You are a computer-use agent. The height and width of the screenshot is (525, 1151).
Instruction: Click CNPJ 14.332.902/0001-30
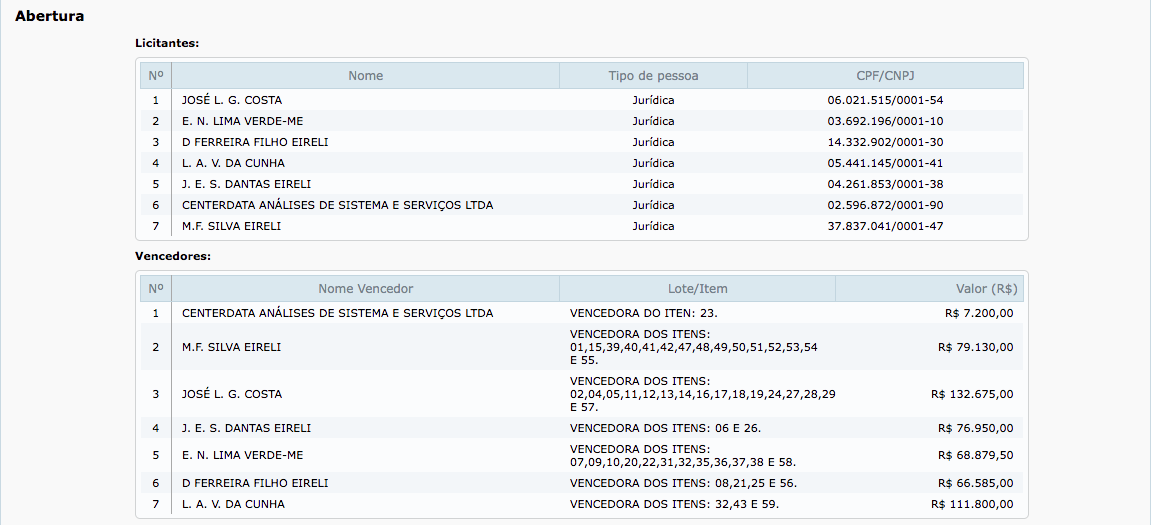tap(885, 142)
